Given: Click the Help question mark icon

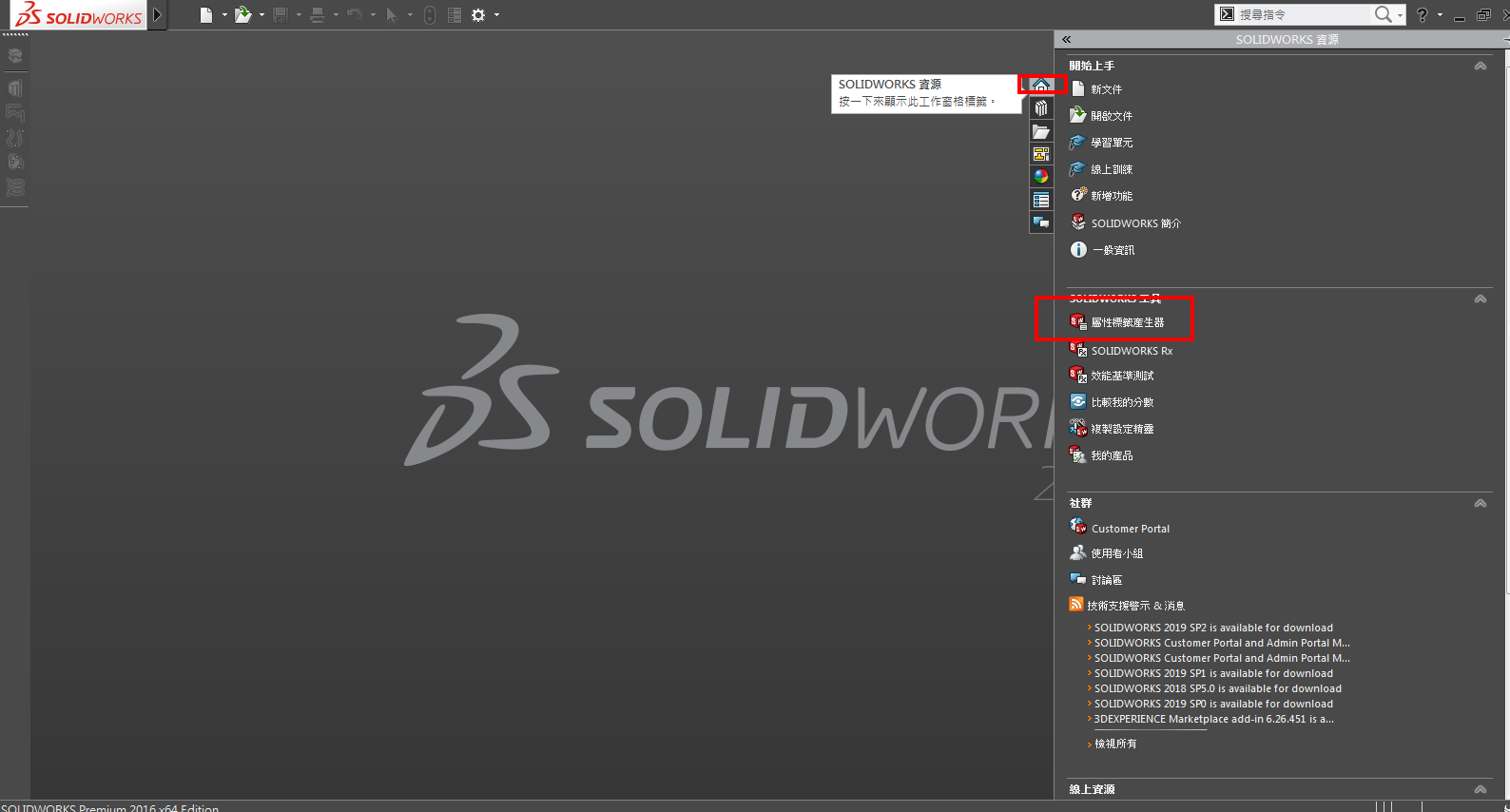Looking at the screenshot, I should (x=1423, y=14).
